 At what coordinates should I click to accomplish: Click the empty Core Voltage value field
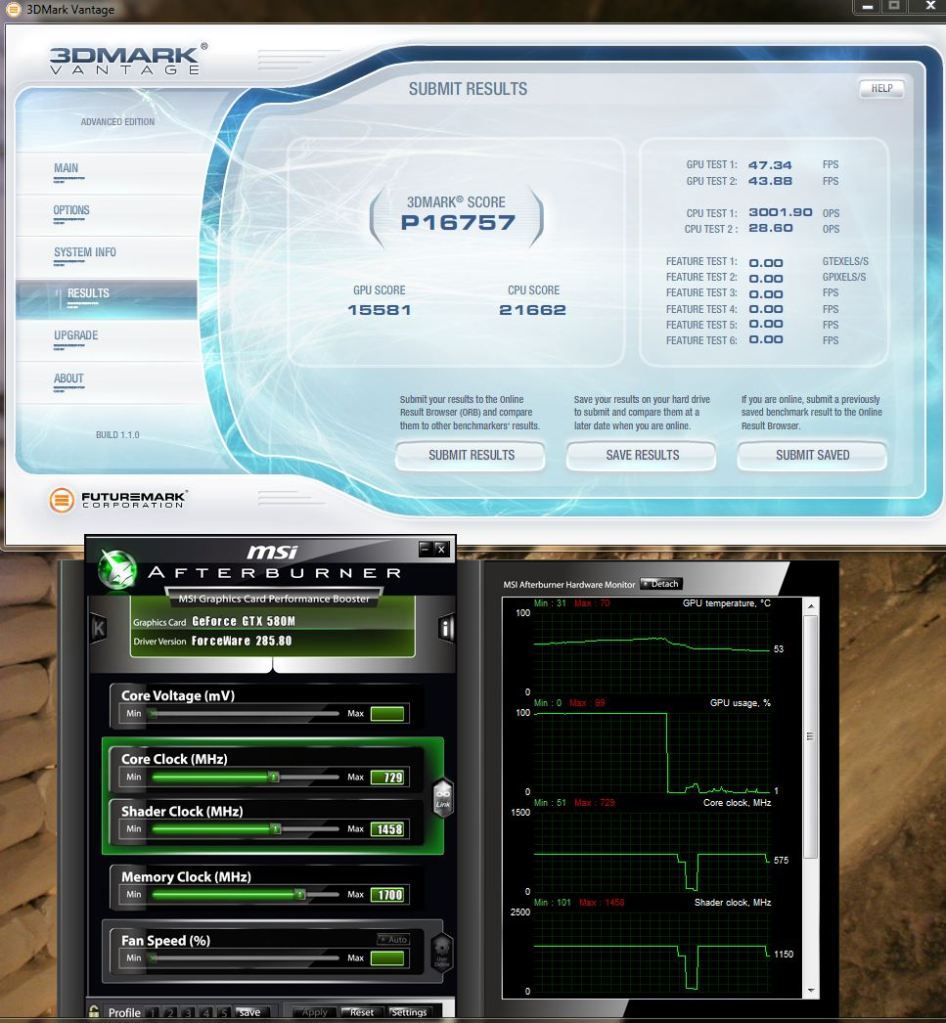pos(388,713)
